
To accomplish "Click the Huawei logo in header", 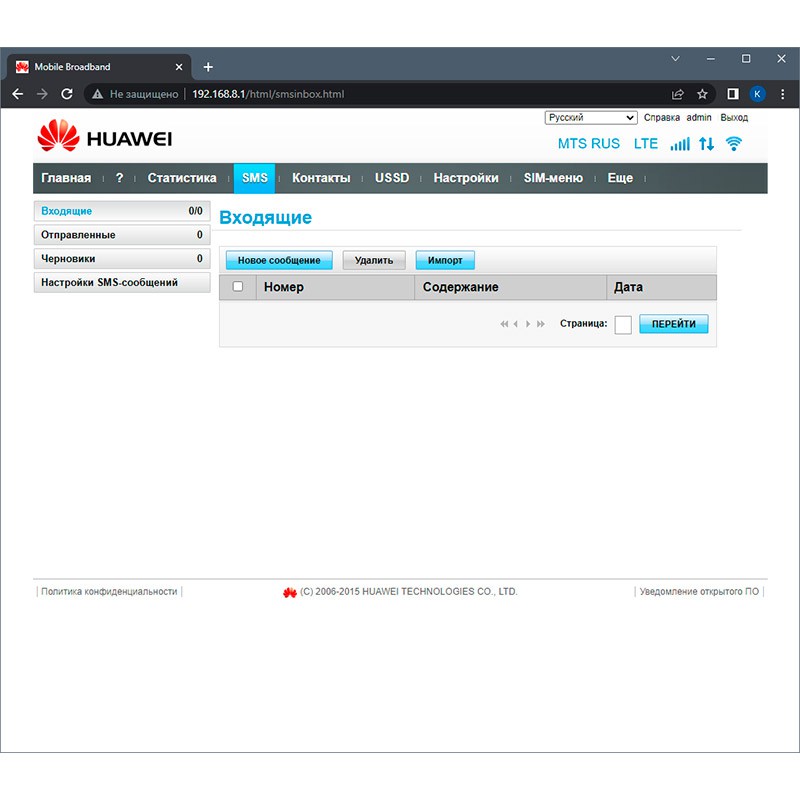I will pyautogui.click(x=104, y=138).
